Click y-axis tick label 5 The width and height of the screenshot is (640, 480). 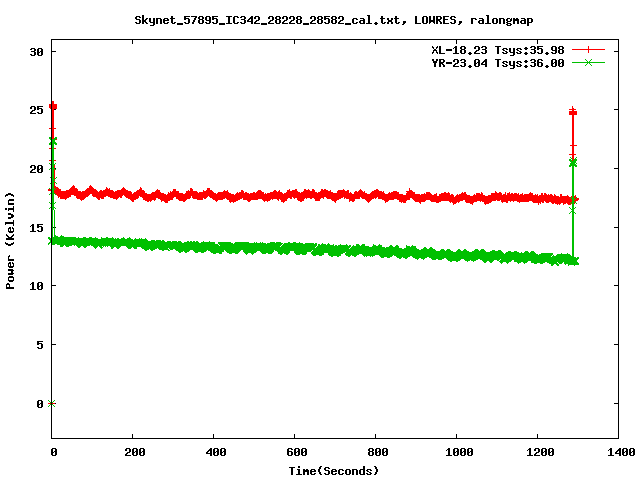pyautogui.click(x=40, y=345)
